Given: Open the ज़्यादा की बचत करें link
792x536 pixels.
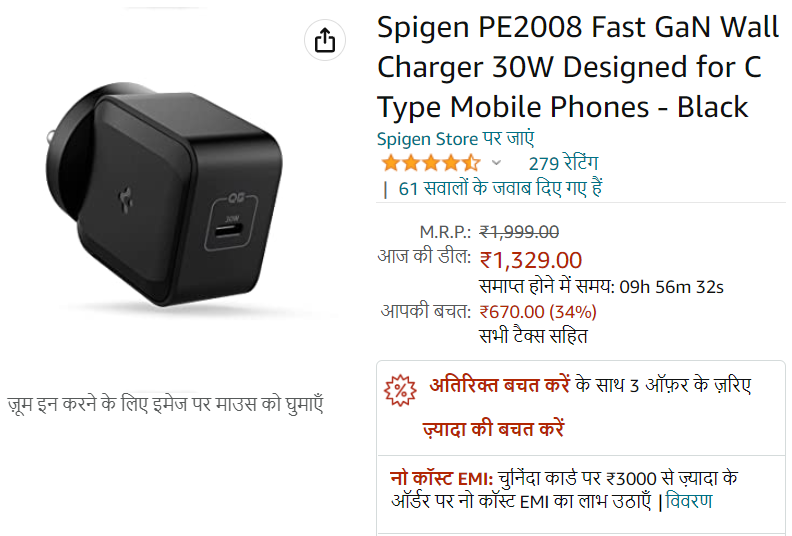Looking at the screenshot, I should [x=493, y=429].
